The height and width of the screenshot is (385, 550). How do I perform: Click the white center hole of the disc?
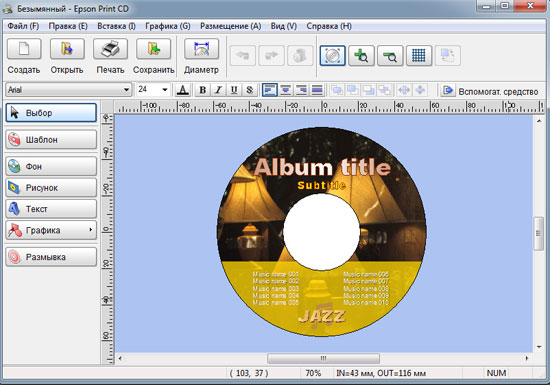pyautogui.click(x=321, y=232)
